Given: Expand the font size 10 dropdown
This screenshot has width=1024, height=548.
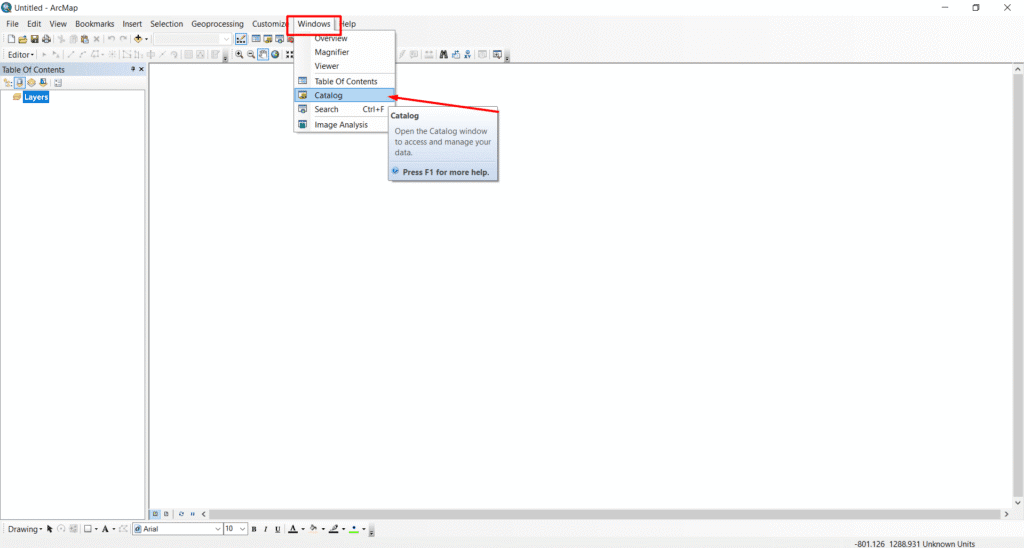Looking at the screenshot, I should point(242,529).
